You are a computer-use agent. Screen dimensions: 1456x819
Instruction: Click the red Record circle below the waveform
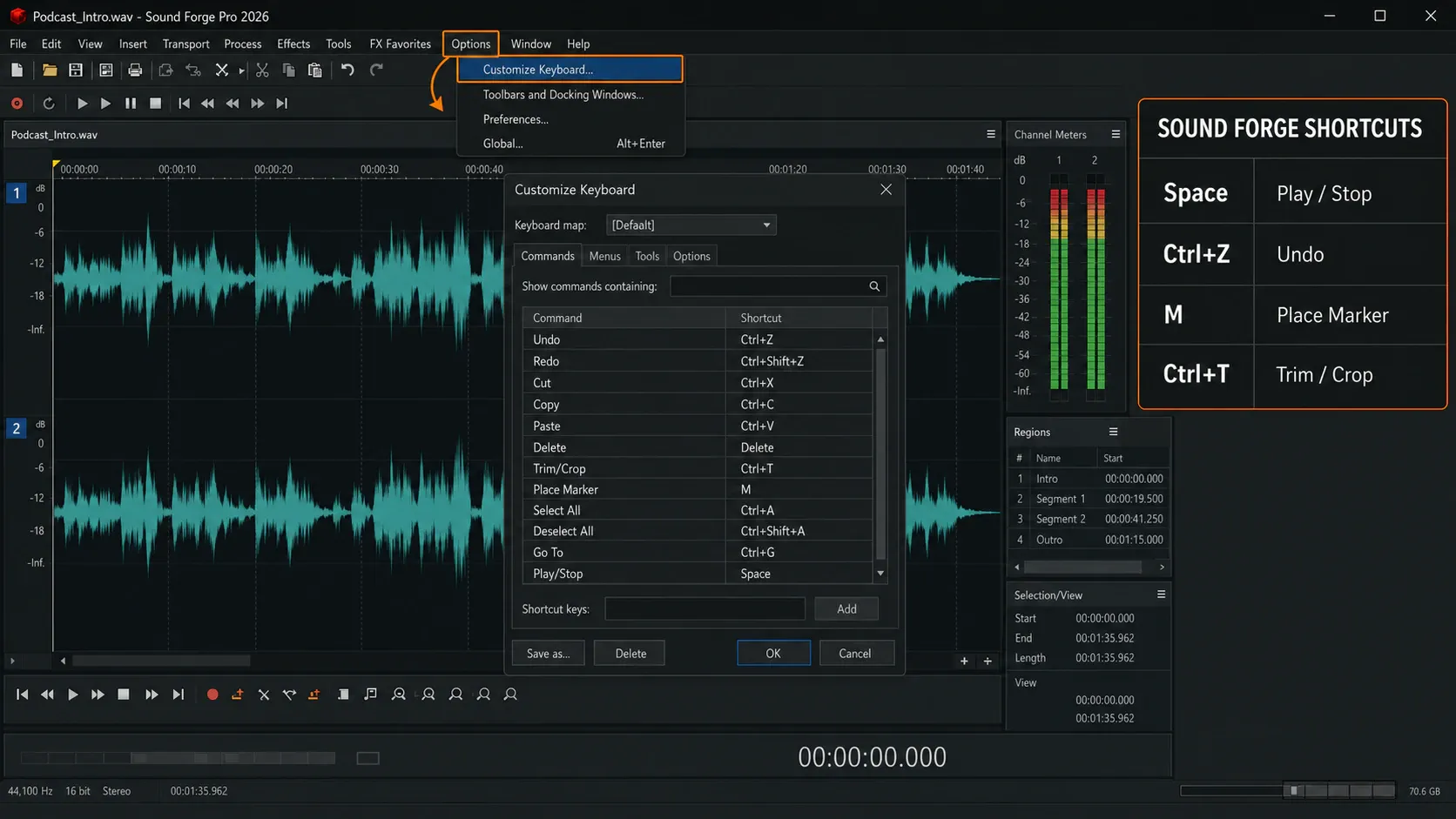coord(212,695)
